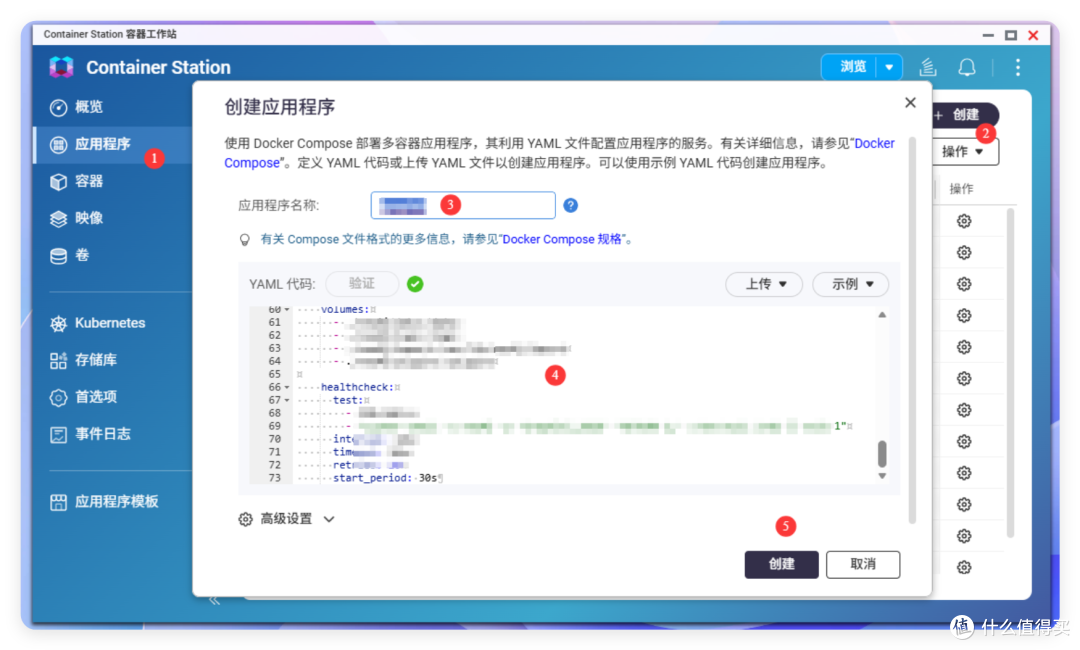The width and height of the screenshot is (1080, 650).
Task: Collapse the healthcheck fold arrow at line 66
Action: (x=287, y=387)
